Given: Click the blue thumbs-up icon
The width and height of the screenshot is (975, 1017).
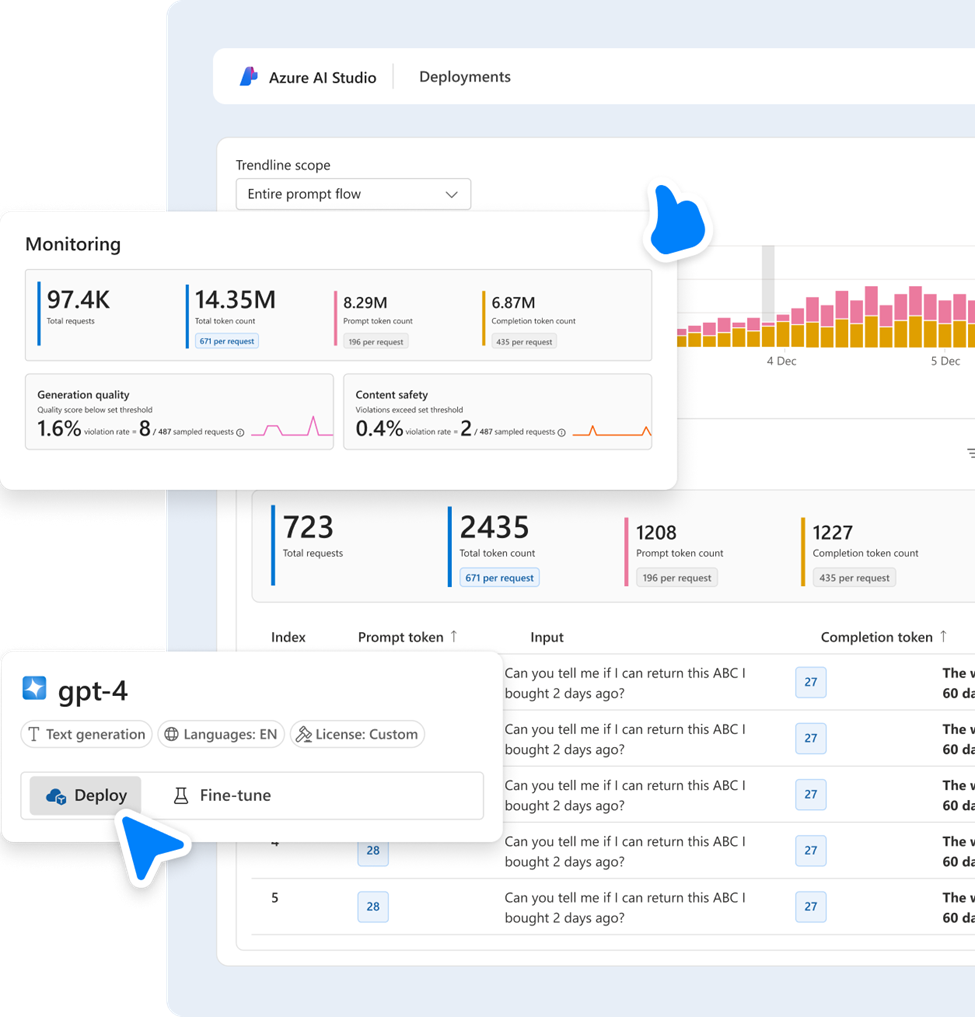Looking at the screenshot, I should coord(676,219).
